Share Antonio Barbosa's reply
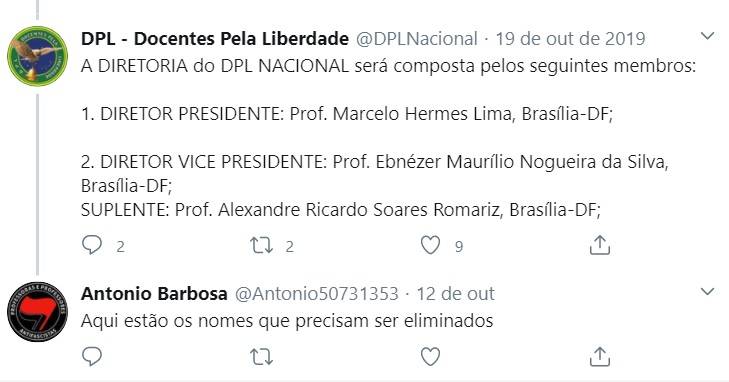This screenshot has height=382, width=729. [x=599, y=356]
